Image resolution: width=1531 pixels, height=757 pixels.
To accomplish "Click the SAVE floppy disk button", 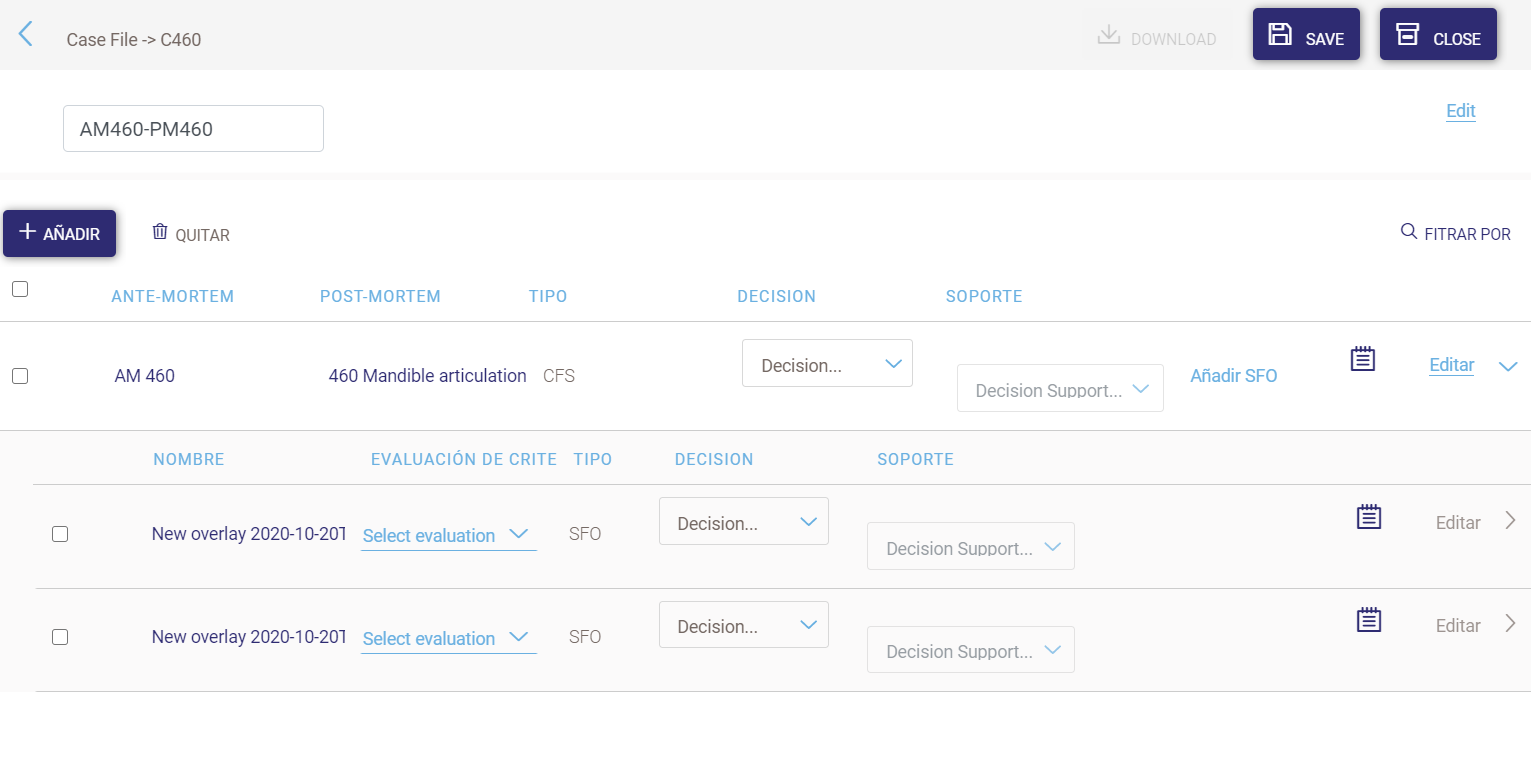I will coord(1305,35).
